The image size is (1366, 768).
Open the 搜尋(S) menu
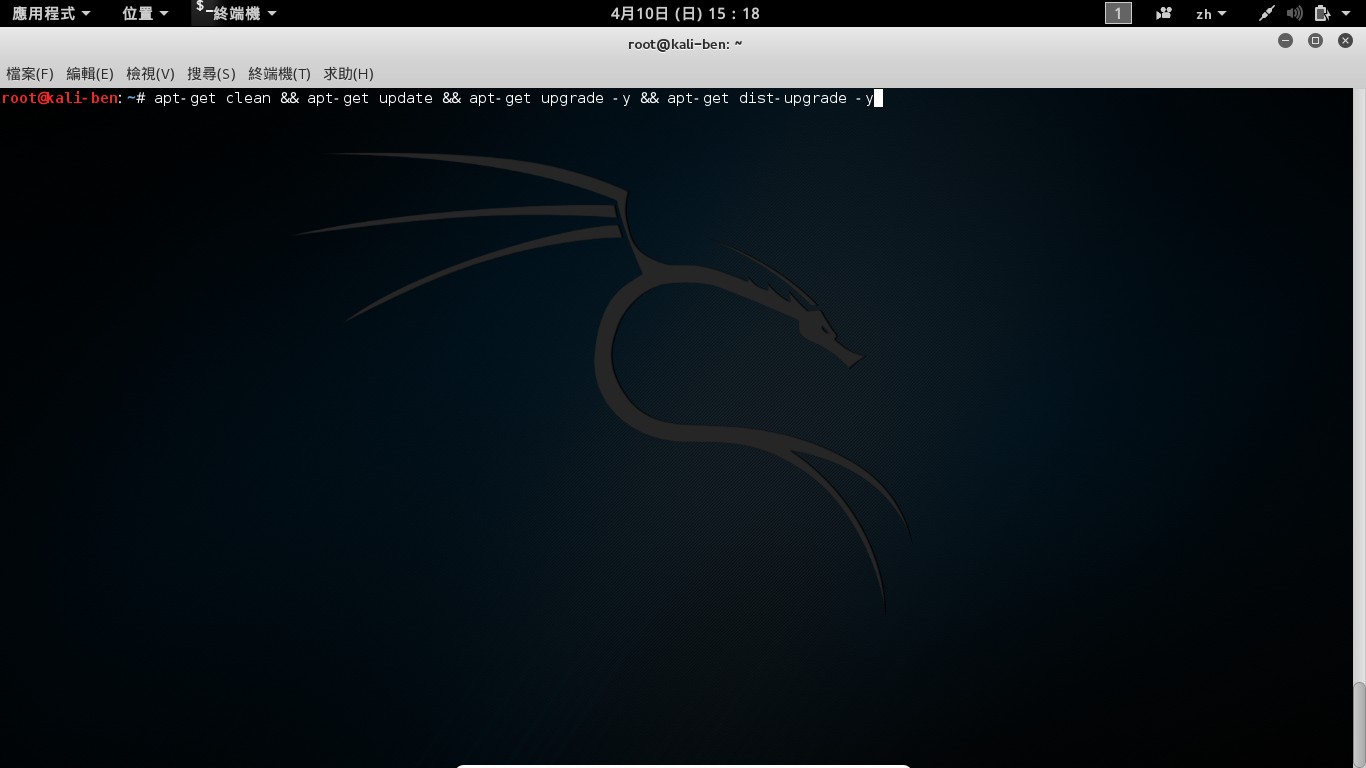(211, 74)
